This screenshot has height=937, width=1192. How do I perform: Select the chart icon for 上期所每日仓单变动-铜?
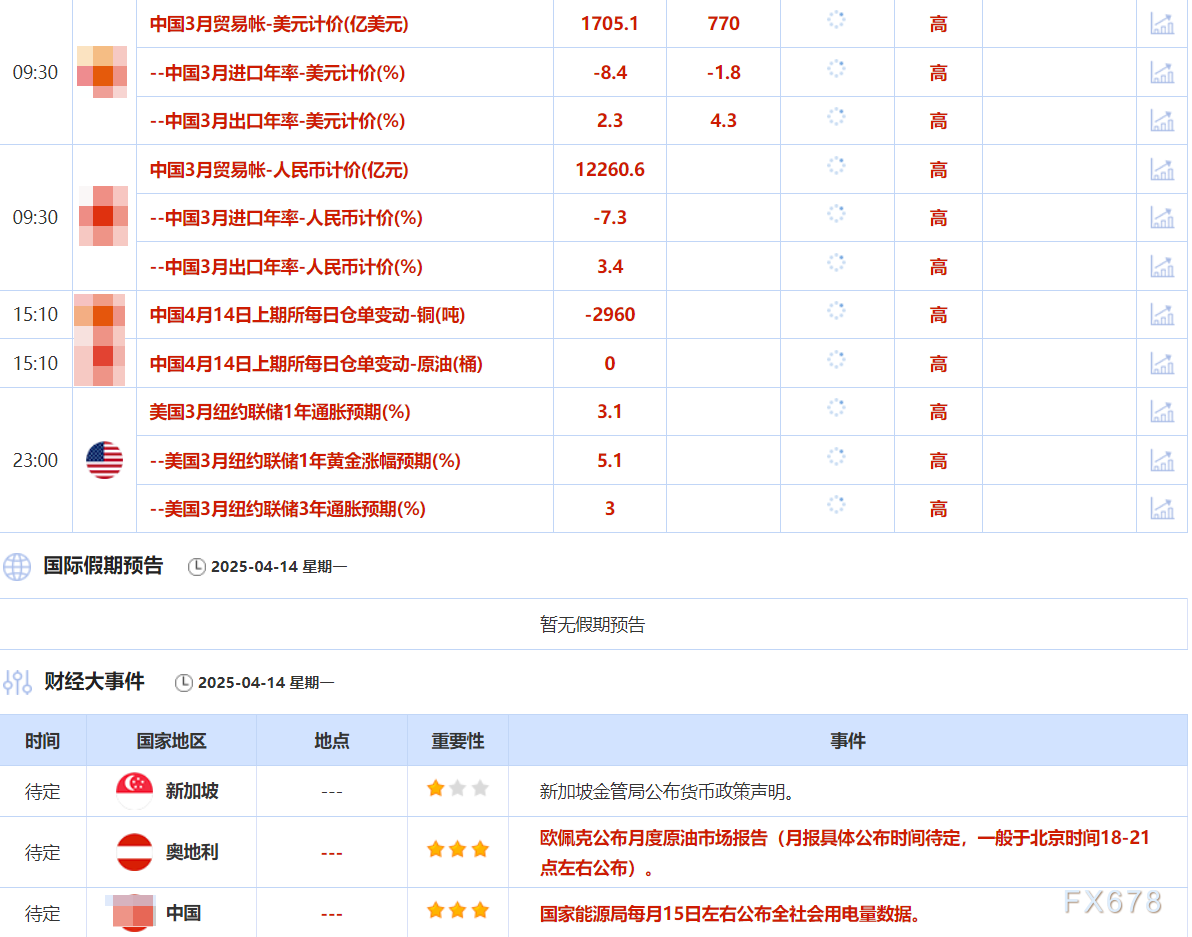click(1161, 314)
